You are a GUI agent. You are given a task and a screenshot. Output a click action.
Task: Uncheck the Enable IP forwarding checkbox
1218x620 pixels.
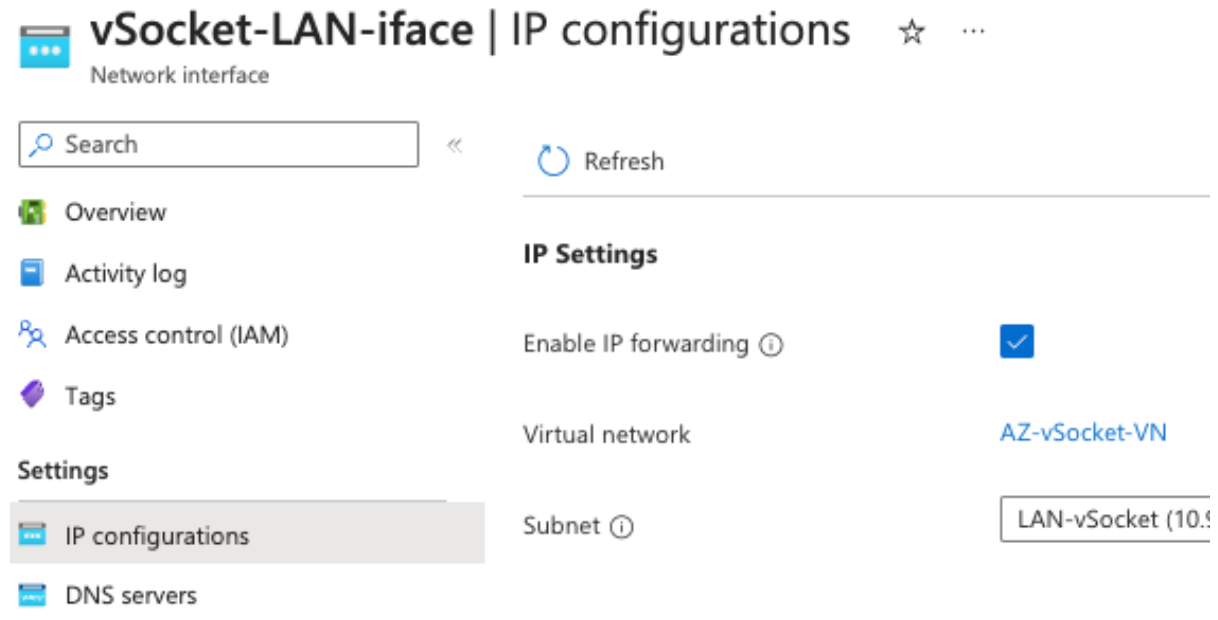pos(1016,342)
